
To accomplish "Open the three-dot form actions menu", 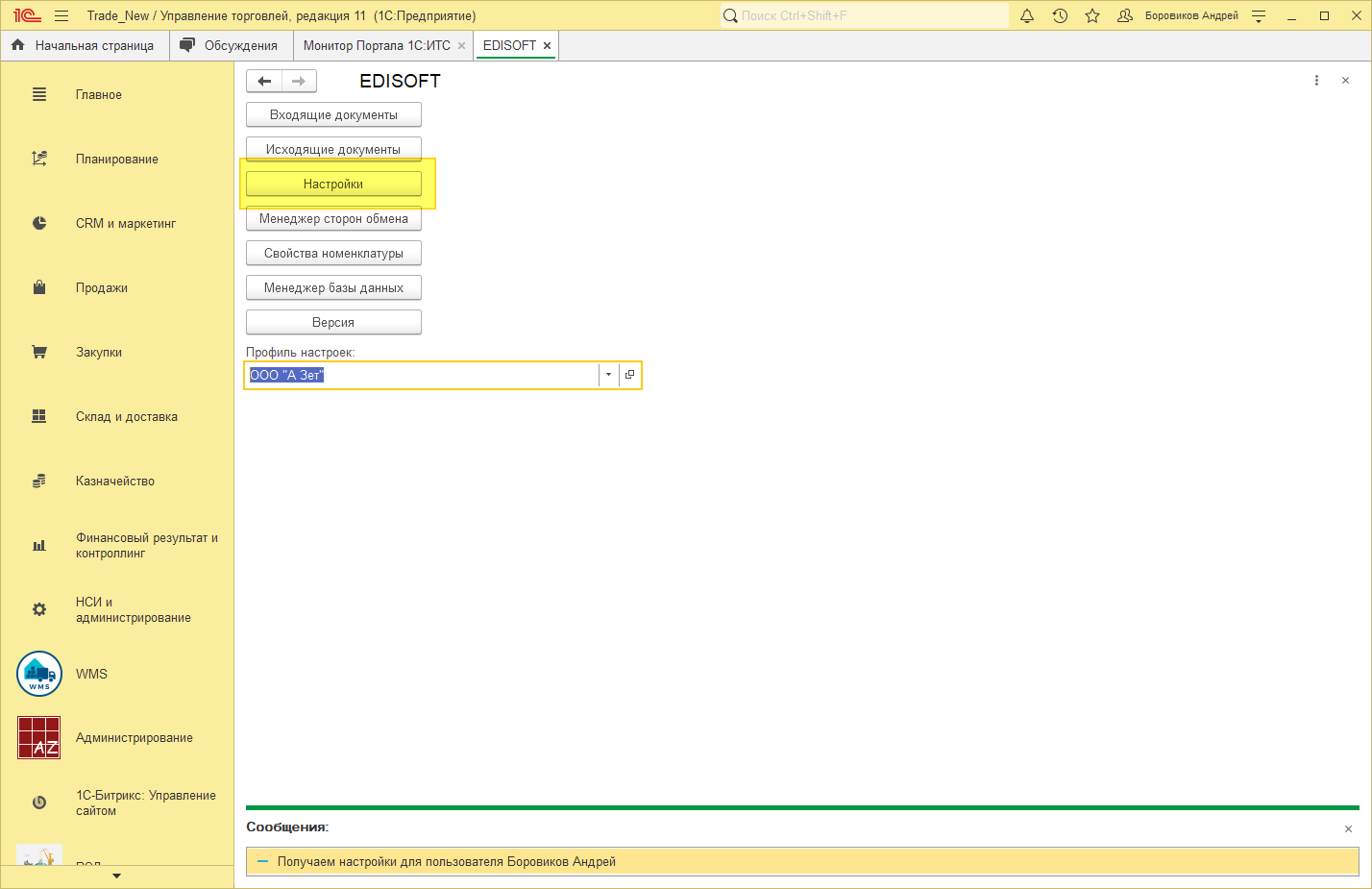I will [x=1316, y=81].
